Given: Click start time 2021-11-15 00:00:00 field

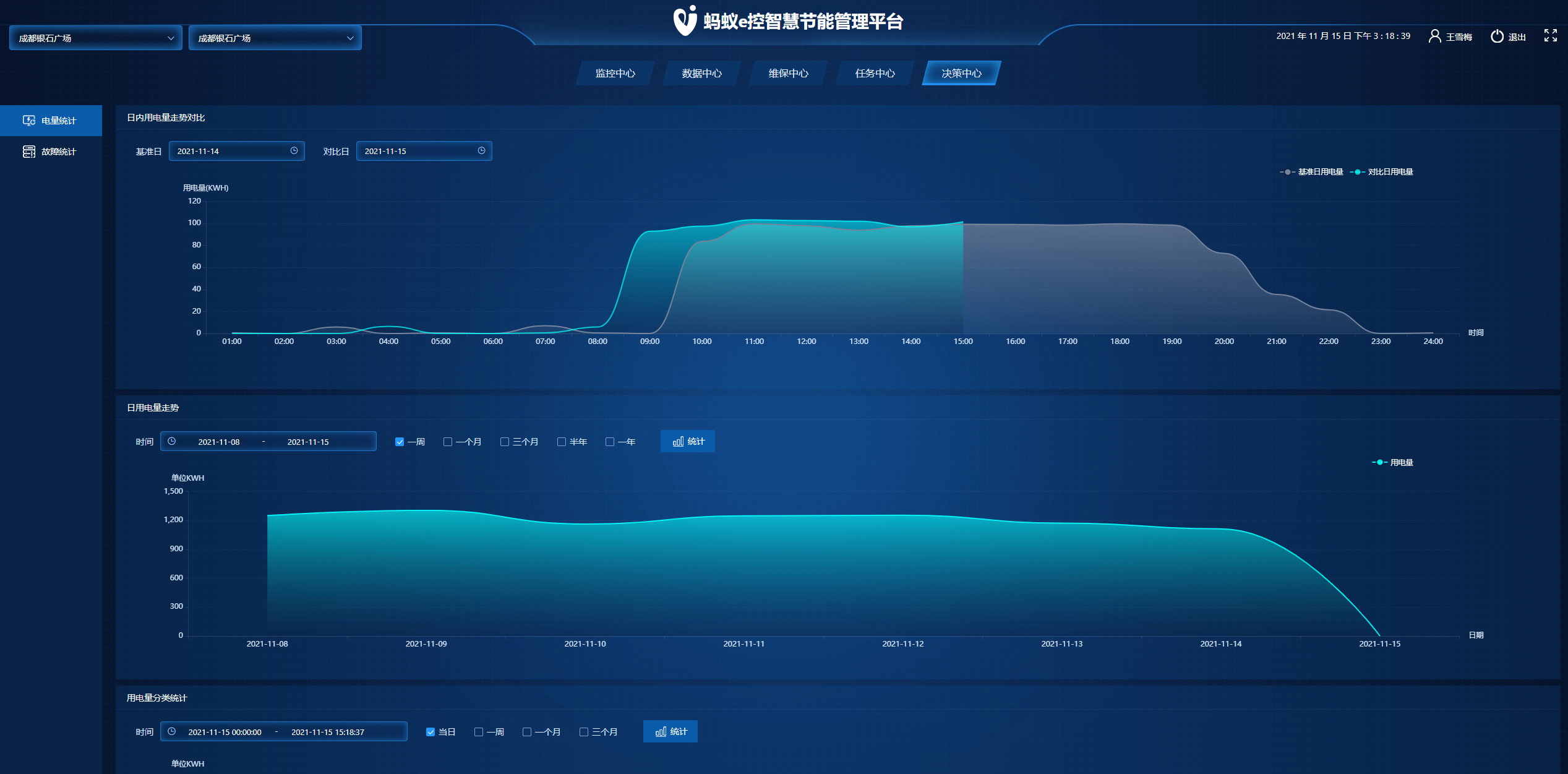Looking at the screenshot, I should pyautogui.click(x=225, y=732).
